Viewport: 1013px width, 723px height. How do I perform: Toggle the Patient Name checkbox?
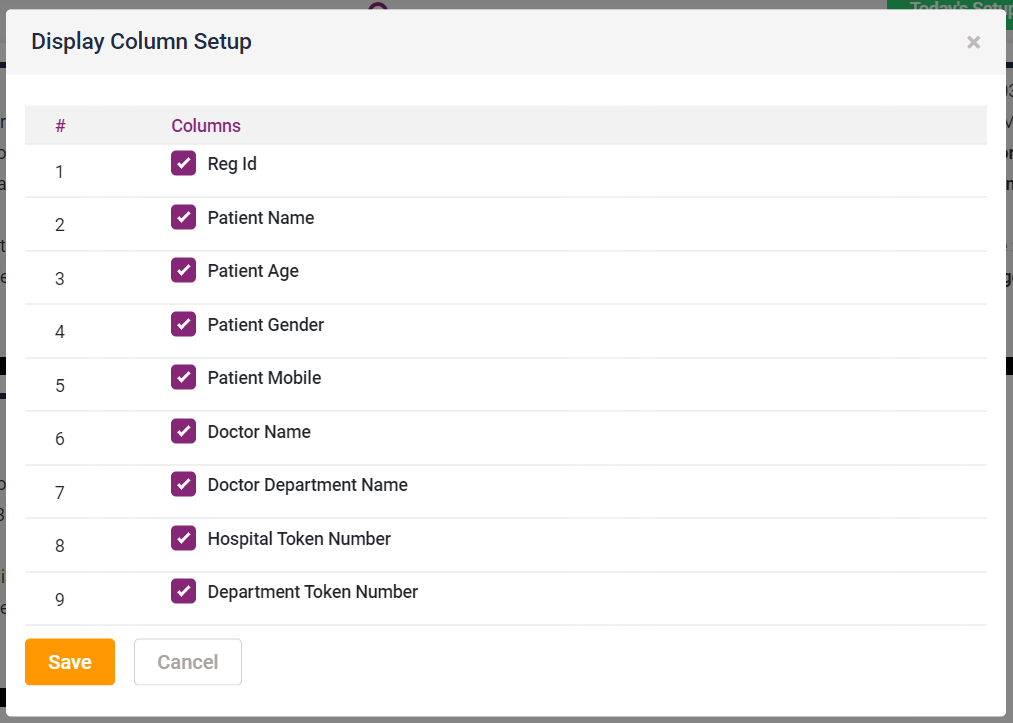(183, 217)
